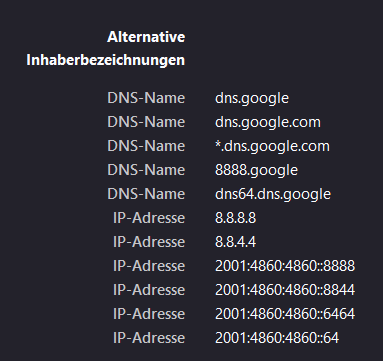Click the 2001:4860:4860::6464 address
383x361 pixels.
(285, 314)
